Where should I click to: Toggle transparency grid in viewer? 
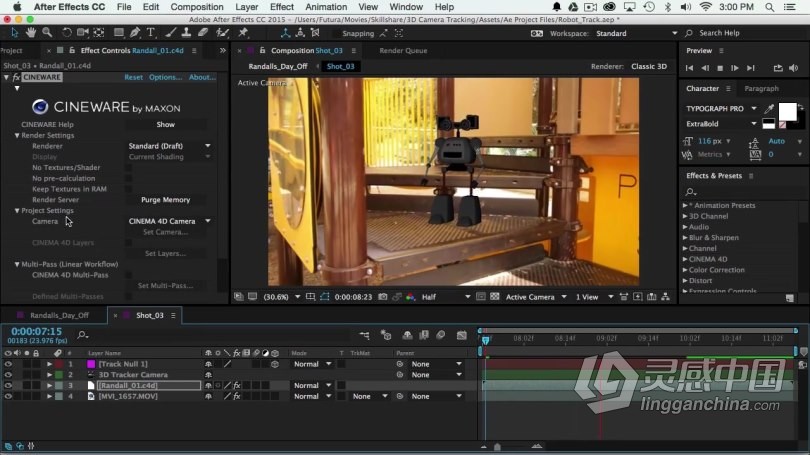494,297
